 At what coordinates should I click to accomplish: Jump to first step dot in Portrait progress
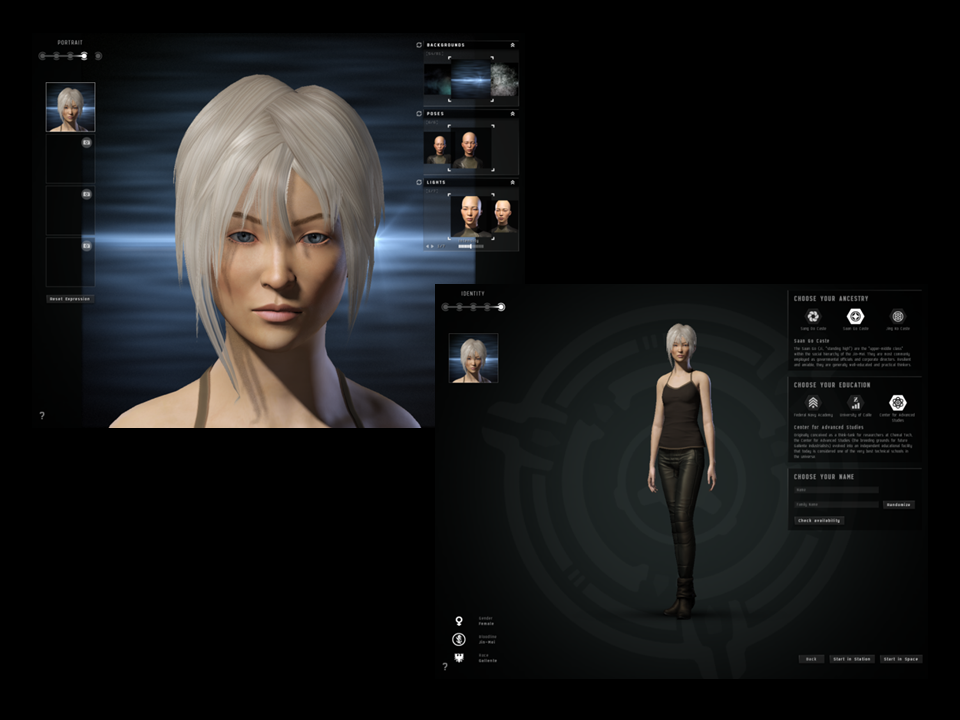[x=42, y=56]
